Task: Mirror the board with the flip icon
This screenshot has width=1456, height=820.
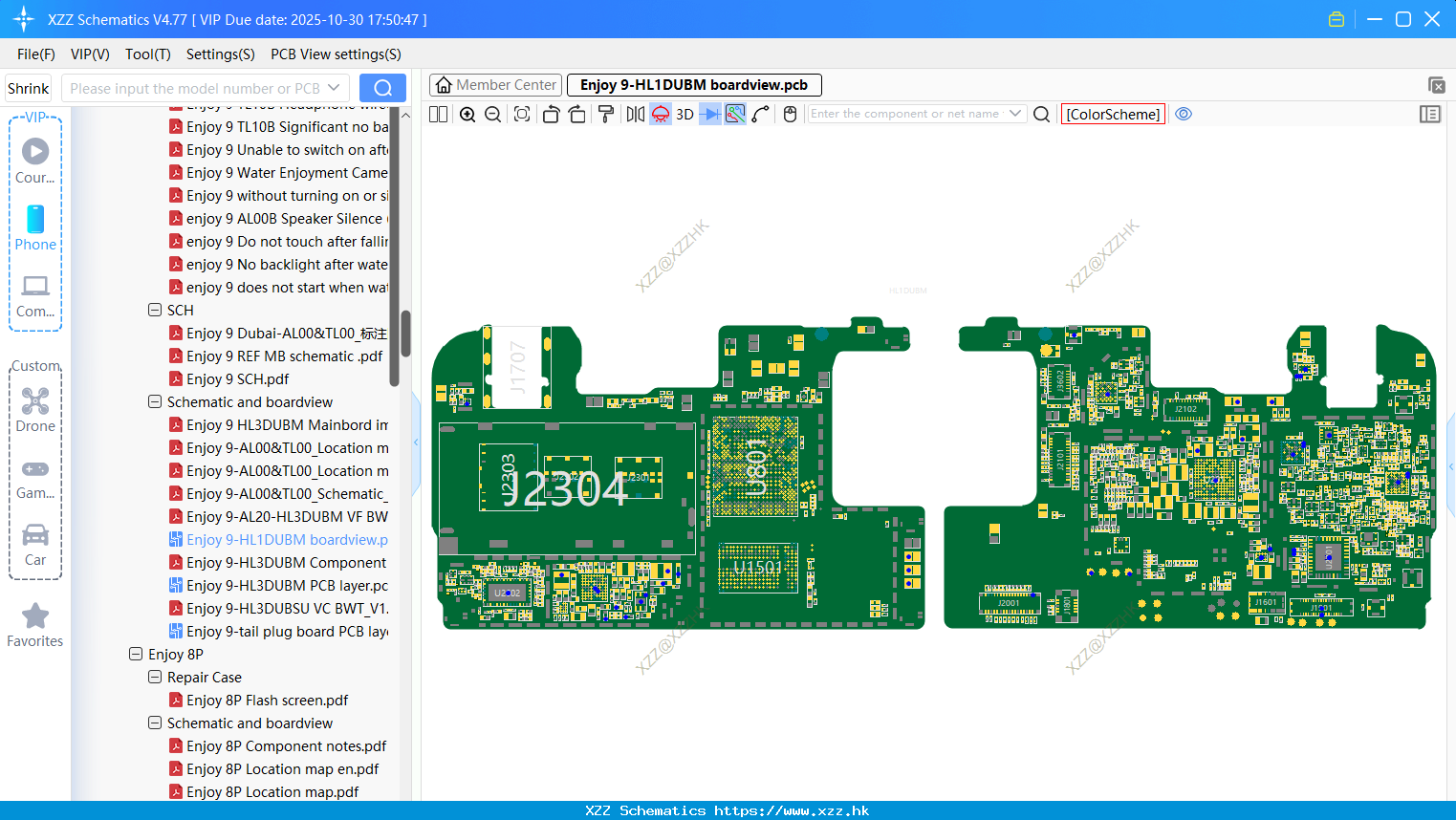Action: click(636, 115)
